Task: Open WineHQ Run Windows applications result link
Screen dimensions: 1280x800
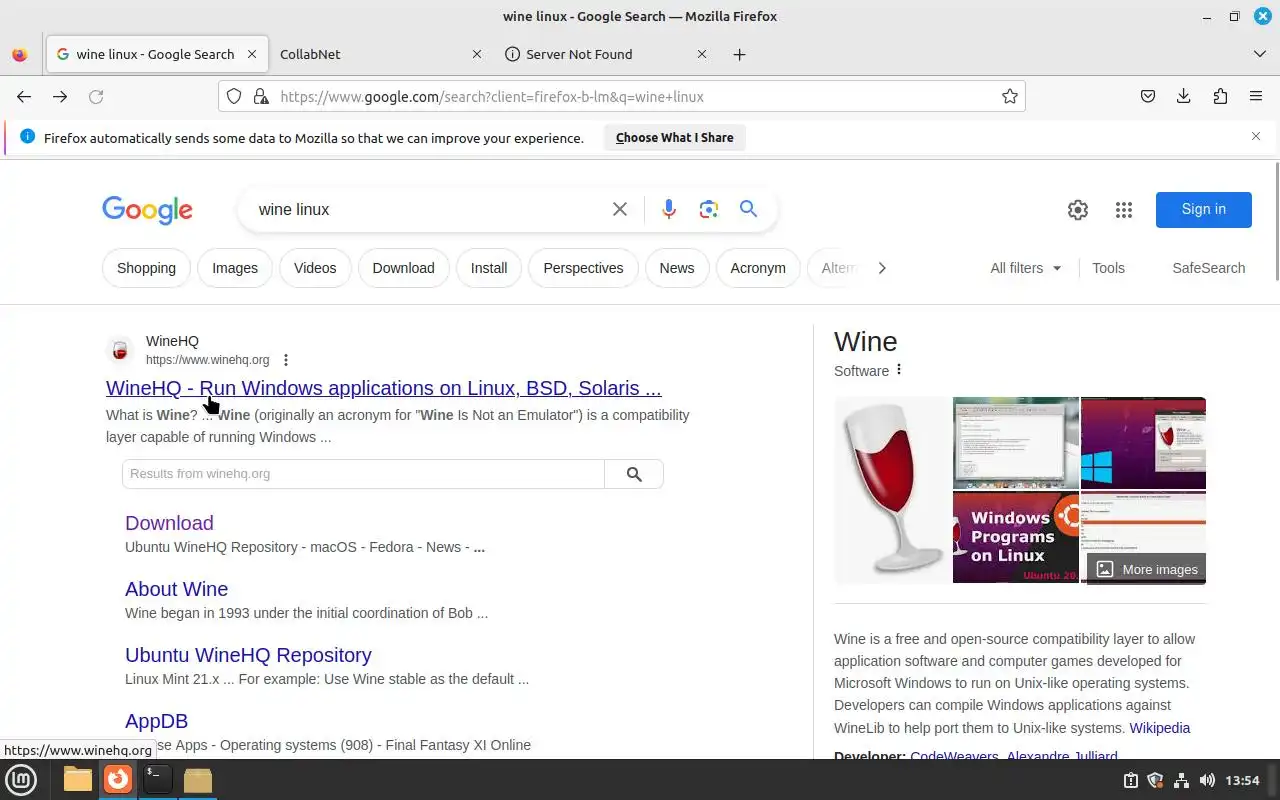Action: pyautogui.click(x=384, y=388)
